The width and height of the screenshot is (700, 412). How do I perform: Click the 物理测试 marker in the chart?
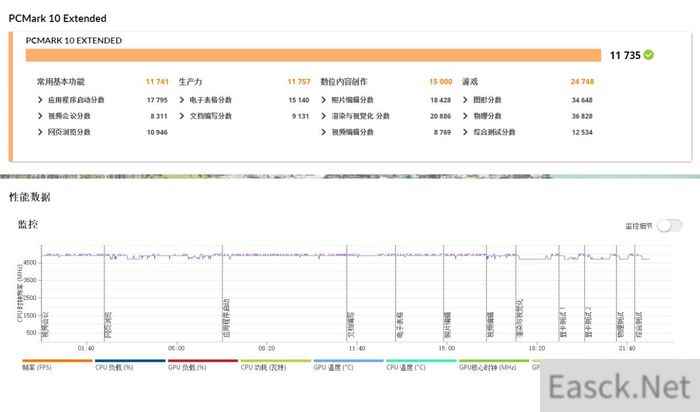coord(620,325)
